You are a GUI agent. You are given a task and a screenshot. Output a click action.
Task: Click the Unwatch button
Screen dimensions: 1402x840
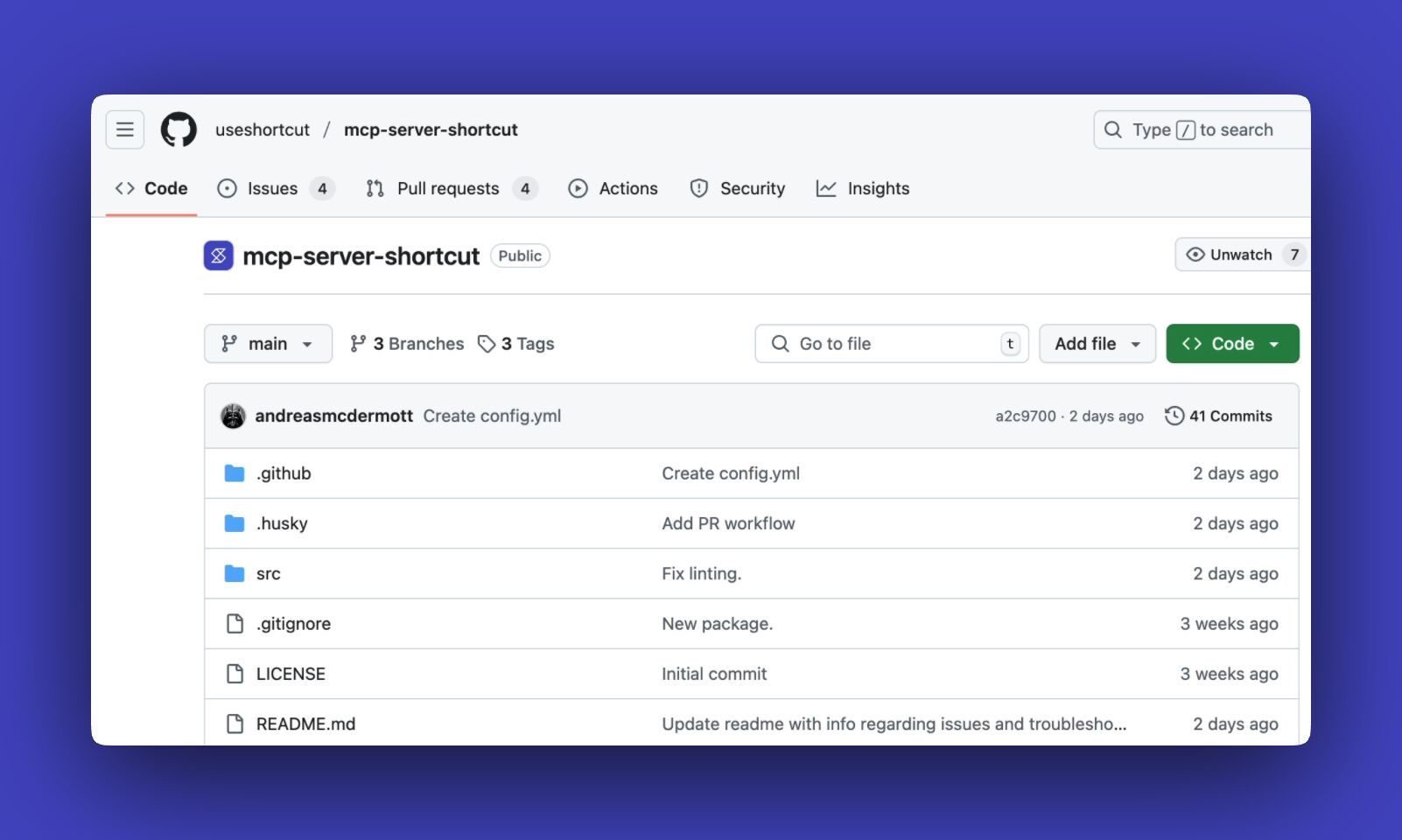(x=1242, y=255)
